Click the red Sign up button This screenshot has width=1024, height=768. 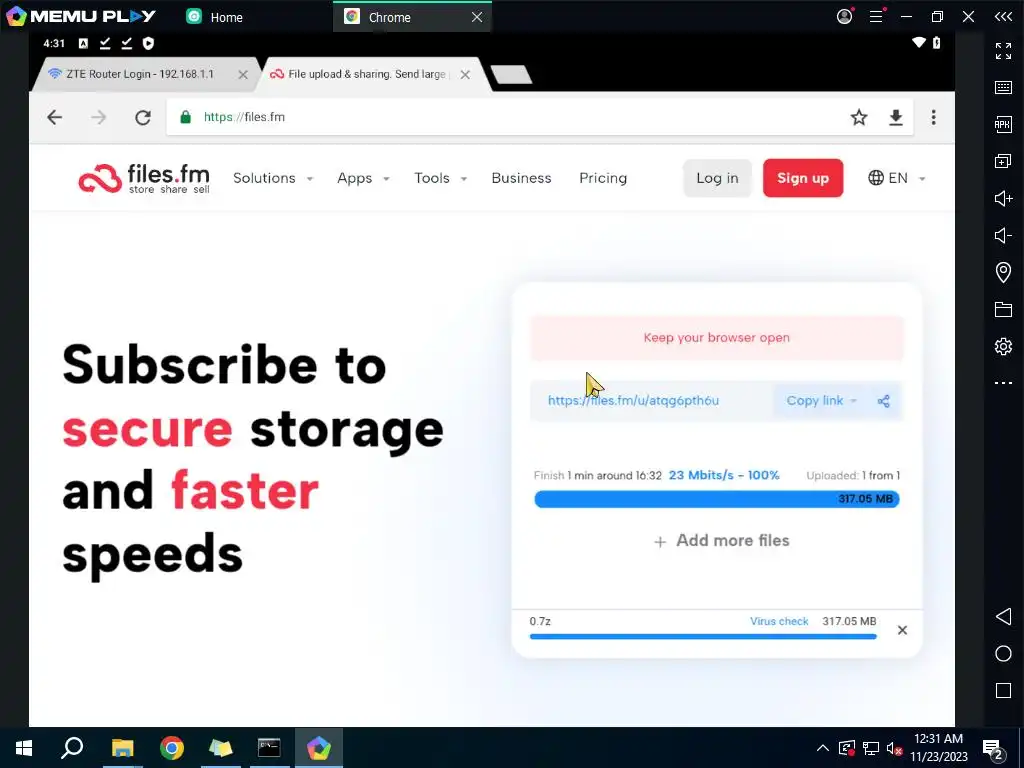click(x=803, y=178)
